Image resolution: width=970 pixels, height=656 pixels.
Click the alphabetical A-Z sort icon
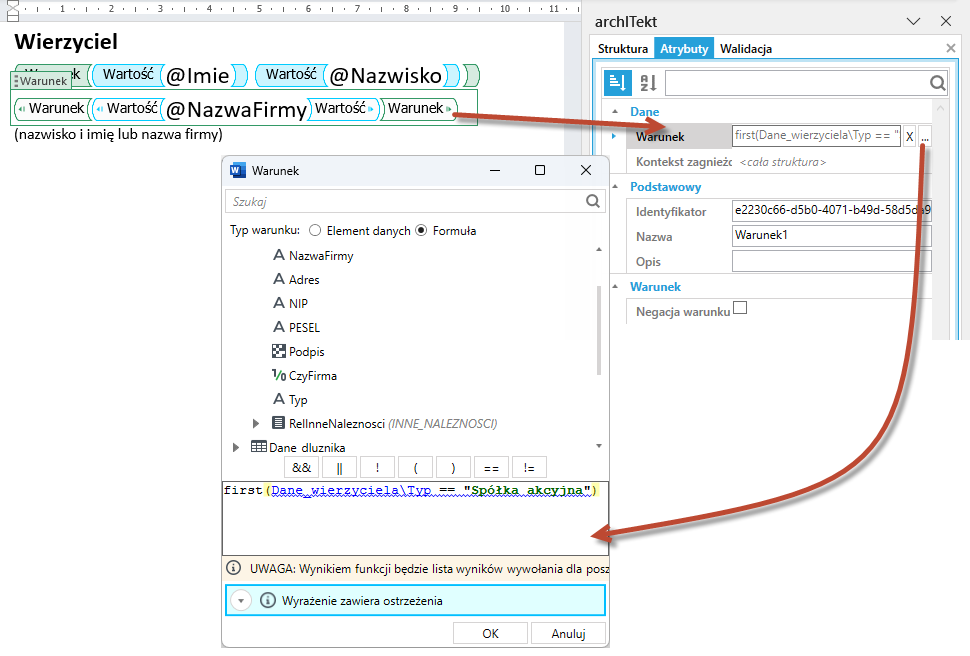coord(648,82)
